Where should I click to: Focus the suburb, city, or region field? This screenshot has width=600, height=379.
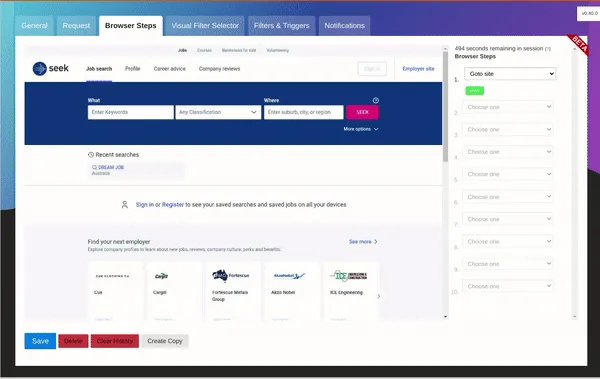tap(303, 112)
